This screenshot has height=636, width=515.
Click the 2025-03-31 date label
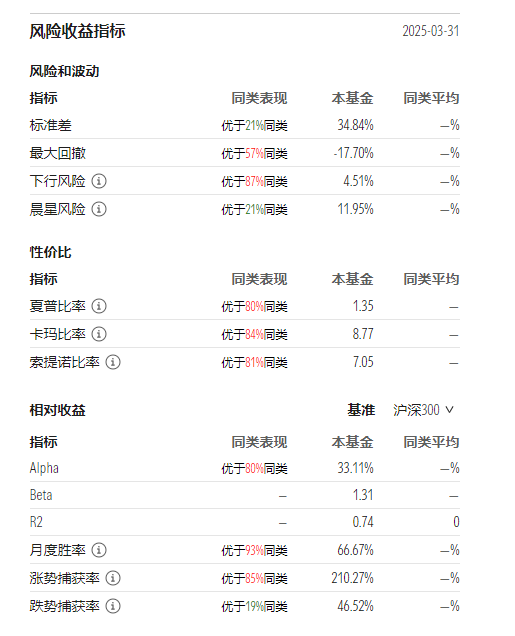[431, 31]
